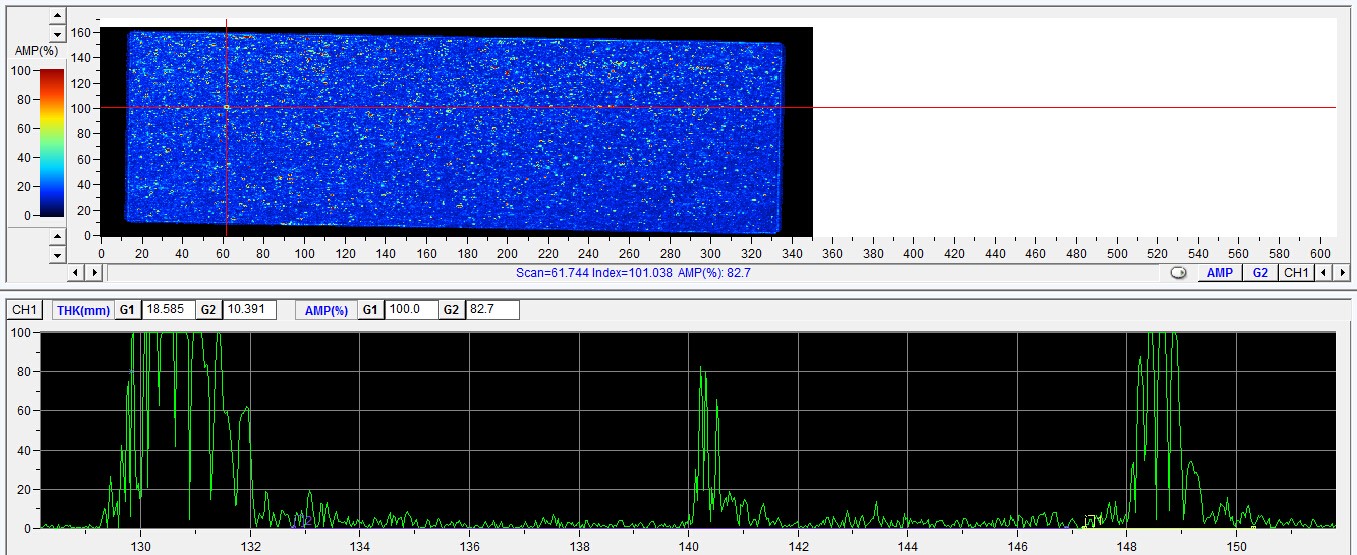
Task: Click the up arrow below the colorbar
Action: (57, 237)
